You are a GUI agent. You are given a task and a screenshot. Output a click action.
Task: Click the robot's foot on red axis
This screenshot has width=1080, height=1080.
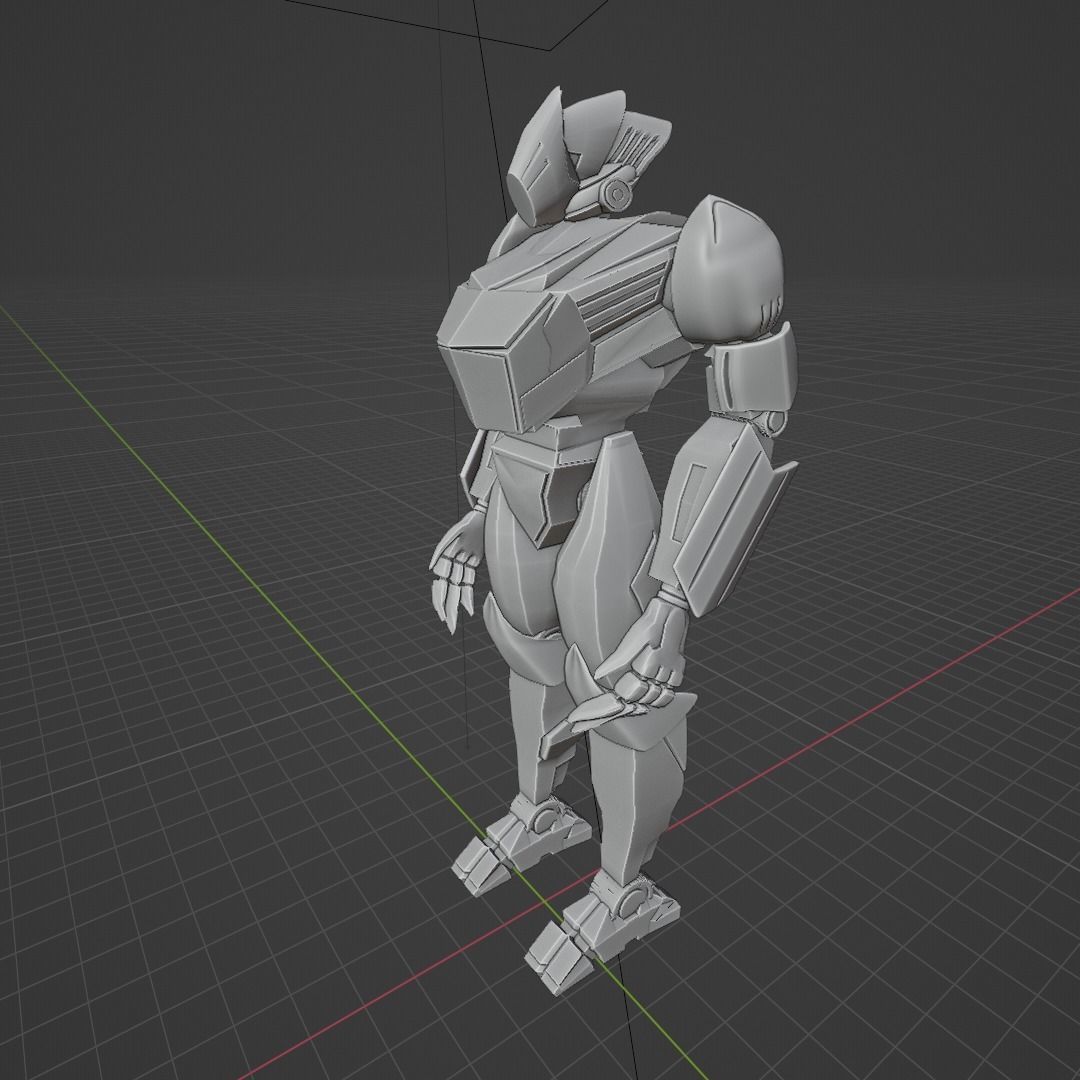(601, 930)
